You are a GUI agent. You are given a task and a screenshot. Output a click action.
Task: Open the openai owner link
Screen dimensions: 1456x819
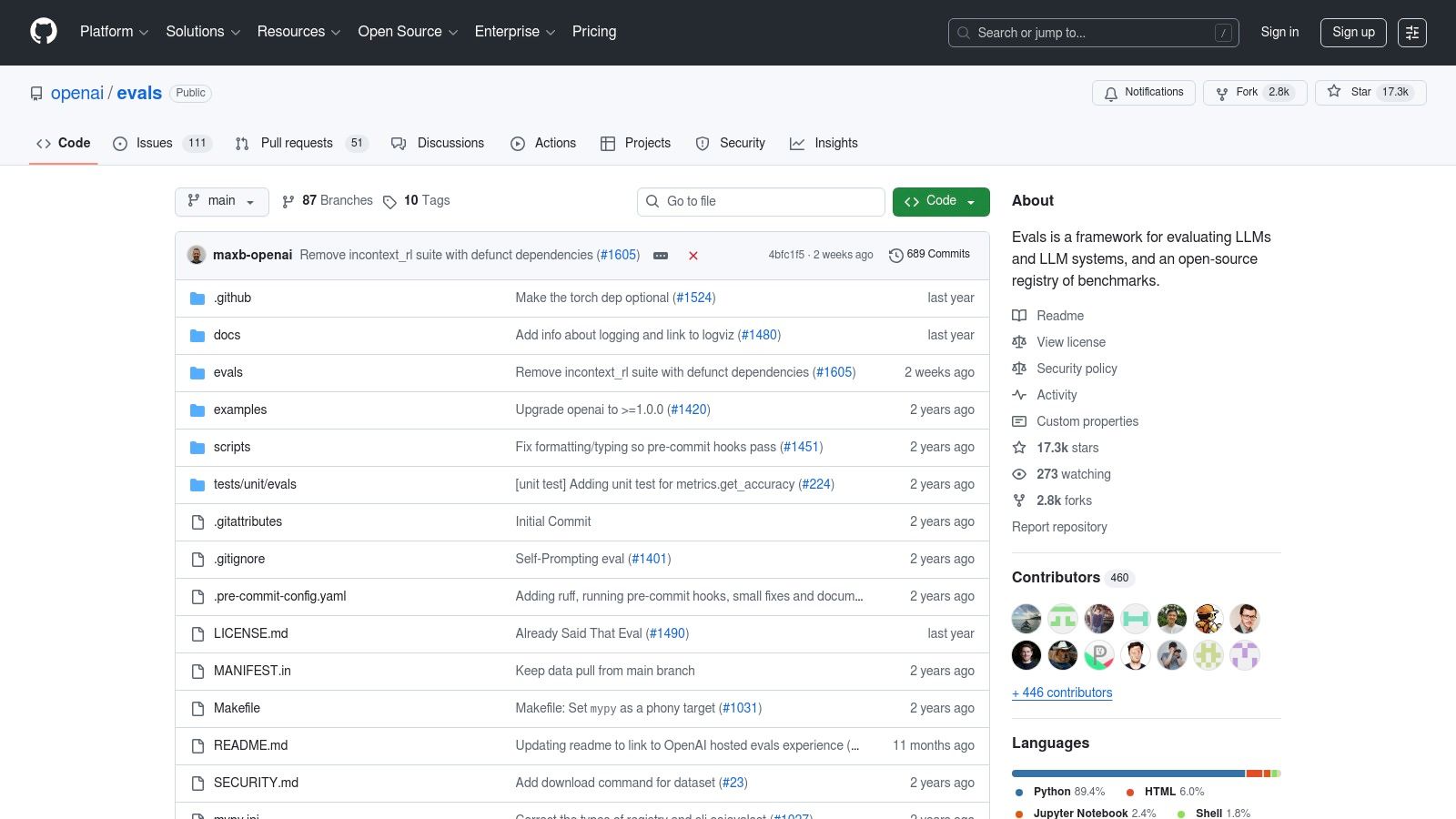pyautogui.click(x=77, y=93)
